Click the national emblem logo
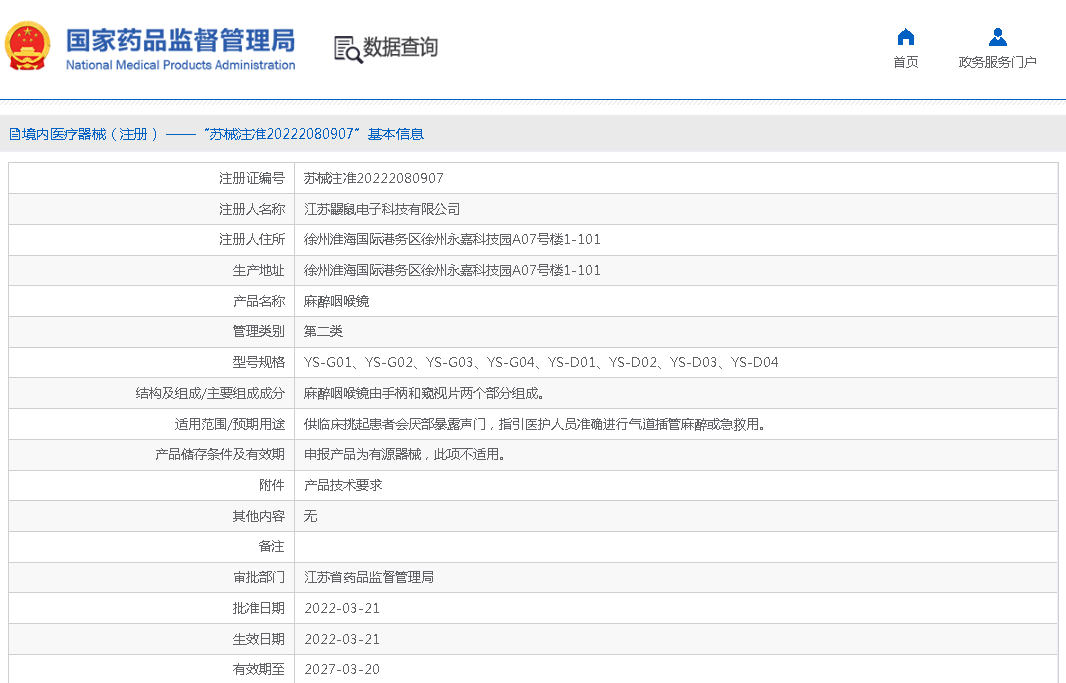This screenshot has width=1066, height=683. click(27, 46)
